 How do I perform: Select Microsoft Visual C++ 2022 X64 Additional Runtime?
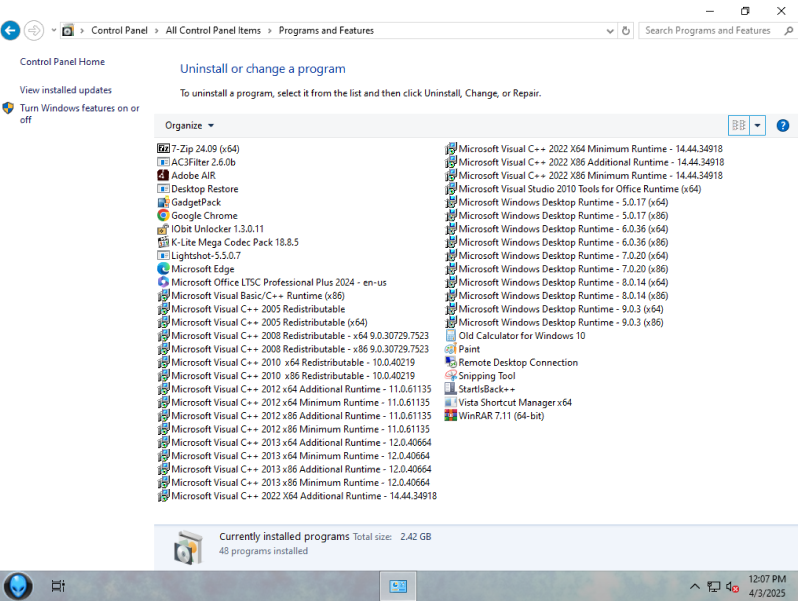pyautogui.click(x=297, y=496)
